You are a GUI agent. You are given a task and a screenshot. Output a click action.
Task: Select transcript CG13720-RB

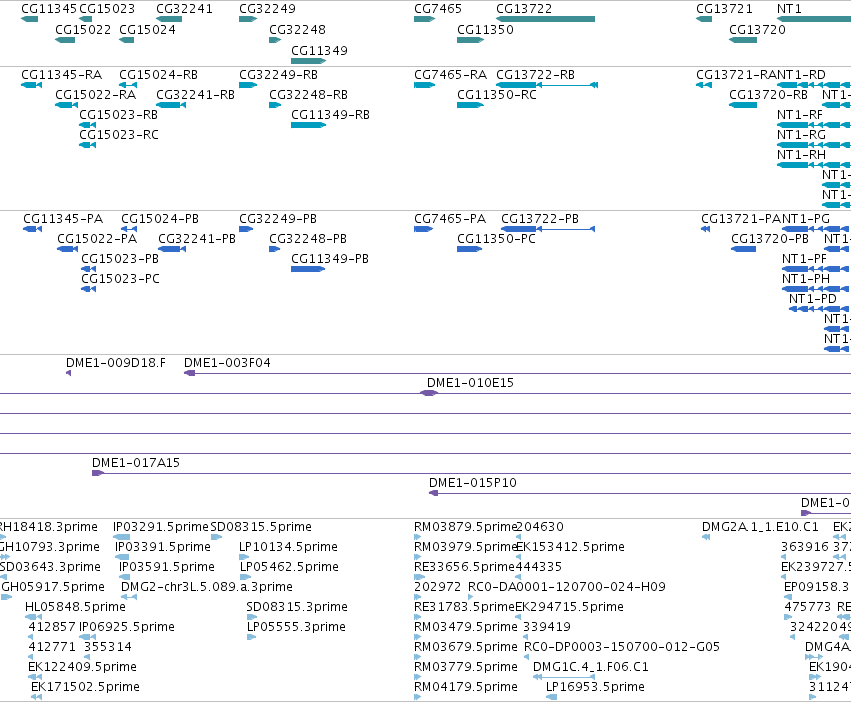743,105
